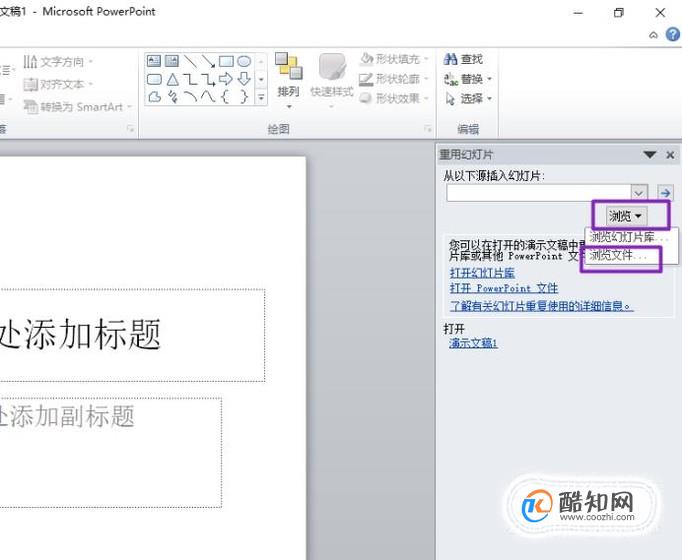Choose 浏览幻灯片库 from browse menu
This screenshot has width=682, height=560.
(629, 237)
